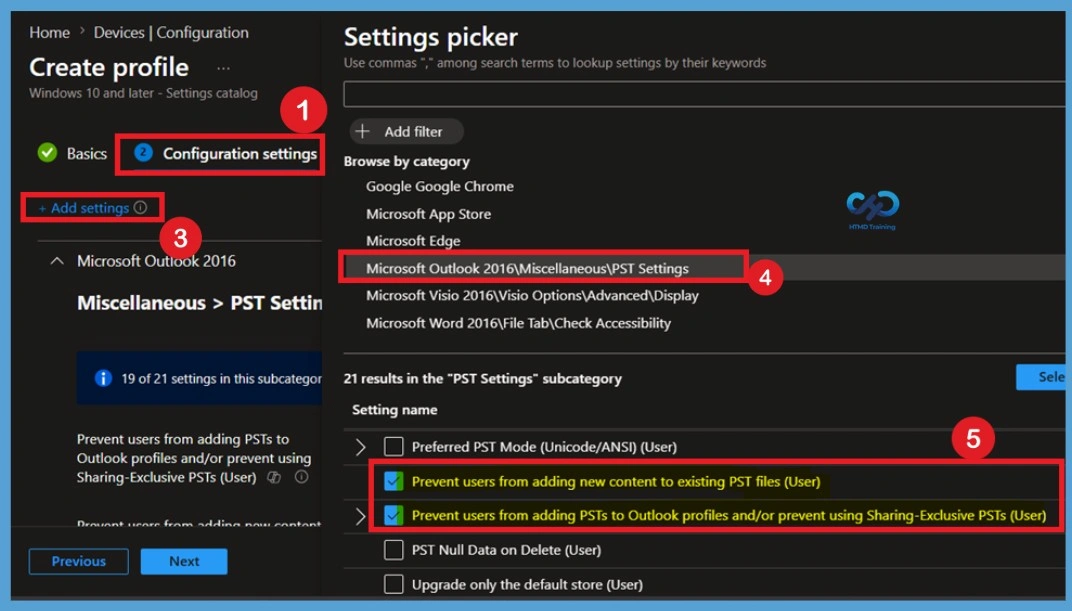Screen dimensions: 1072x611
Task: Click the info icon beside Sharing-Exclusive PSTs setting
Action: click(x=301, y=477)
